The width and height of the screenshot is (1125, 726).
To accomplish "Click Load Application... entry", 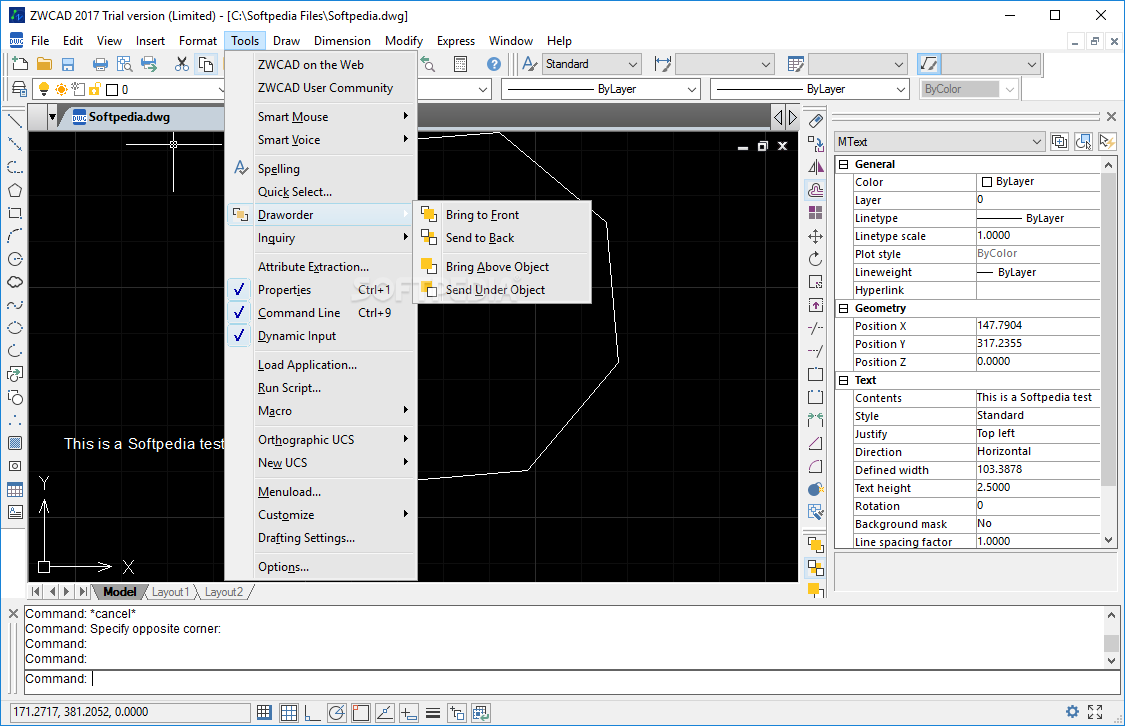I will tap(321, 364).
